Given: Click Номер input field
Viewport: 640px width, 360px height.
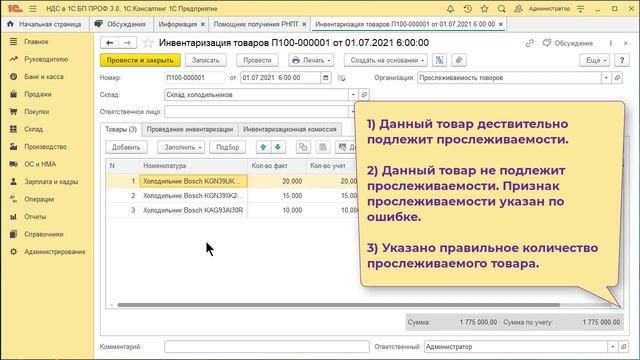Looking at the screenshot, I should coord(194,78).
